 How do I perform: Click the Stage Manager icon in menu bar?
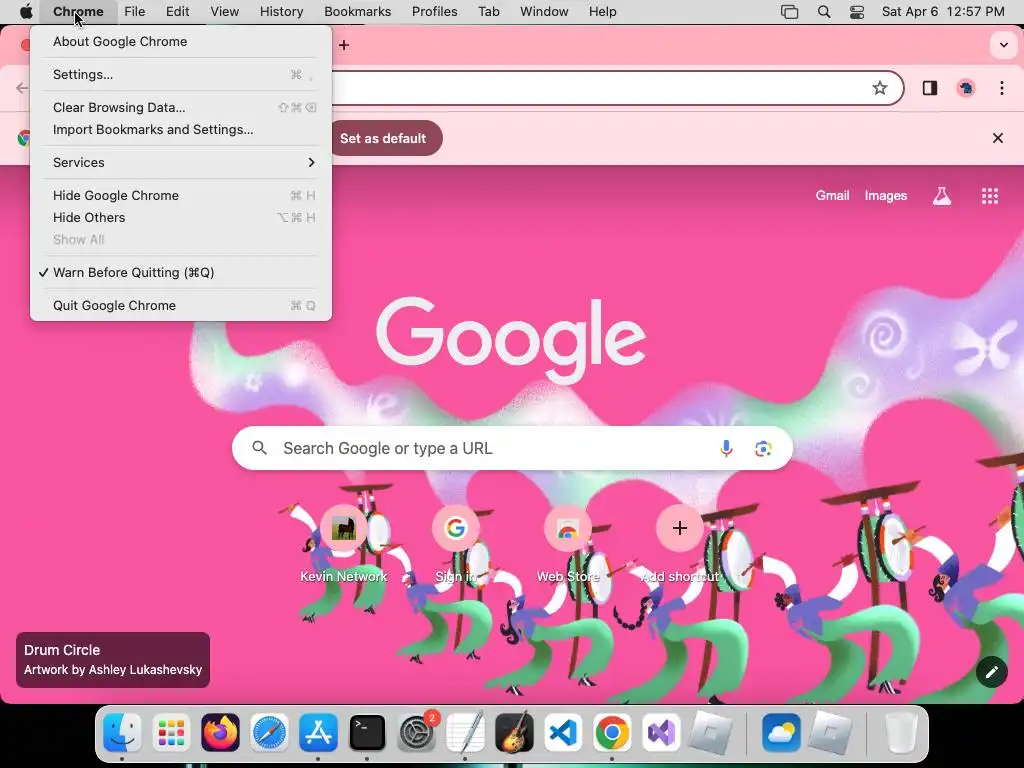pos(790,12)
